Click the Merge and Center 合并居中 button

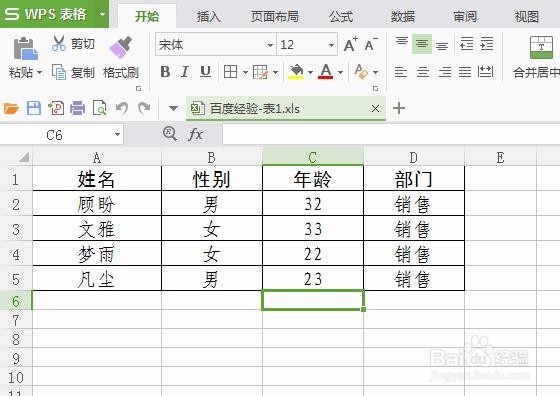coord(536,57)
